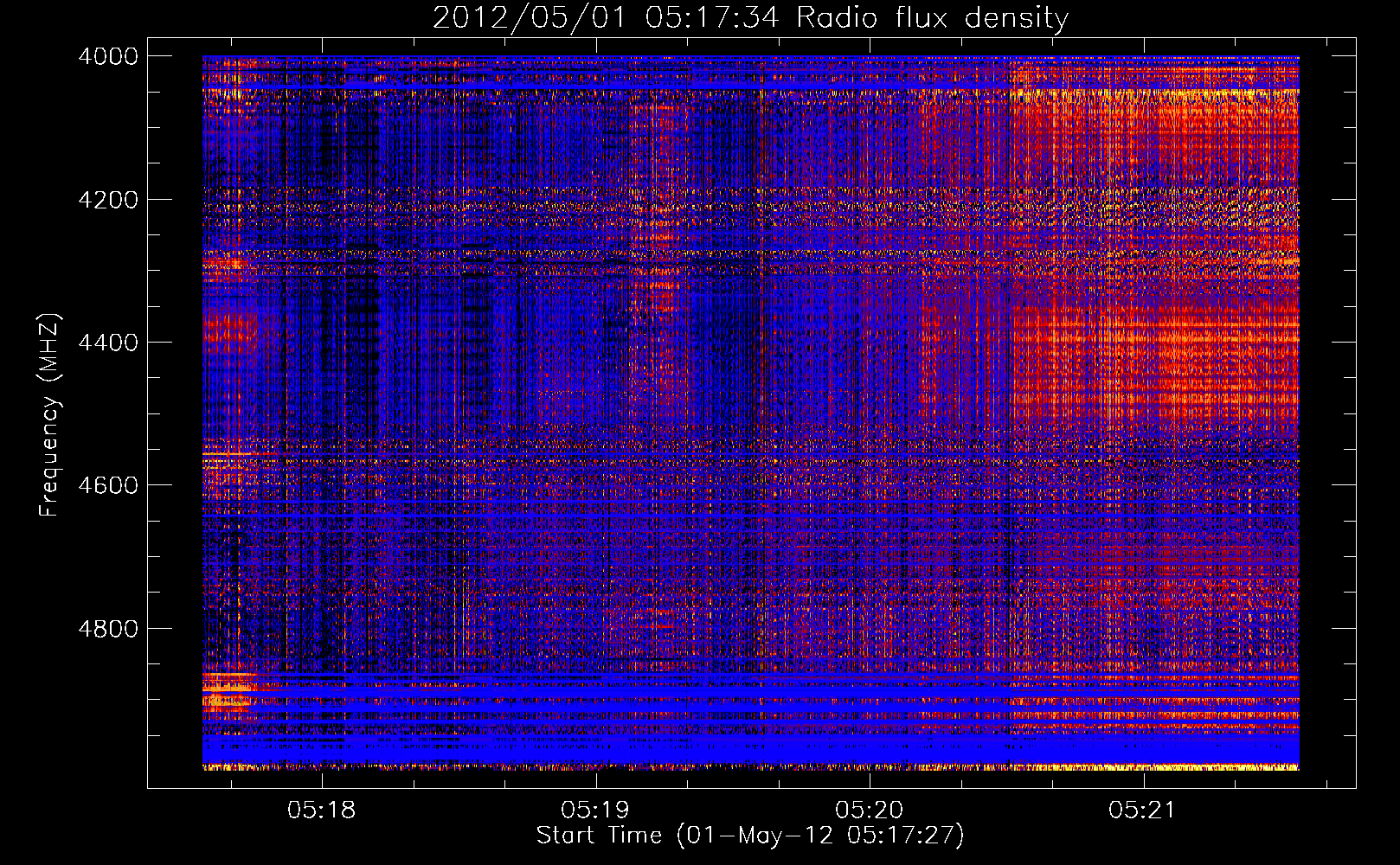Click the "Frequency (MHZ)" axis title
The image size is (1400, 865).
pyautogui.click(x=49, y=415)
